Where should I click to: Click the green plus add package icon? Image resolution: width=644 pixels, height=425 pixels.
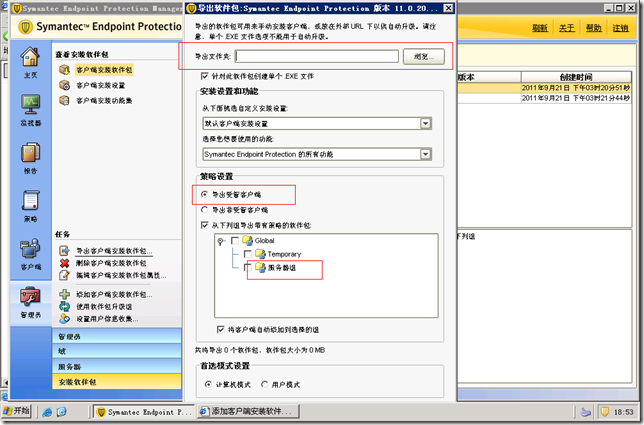64,294
